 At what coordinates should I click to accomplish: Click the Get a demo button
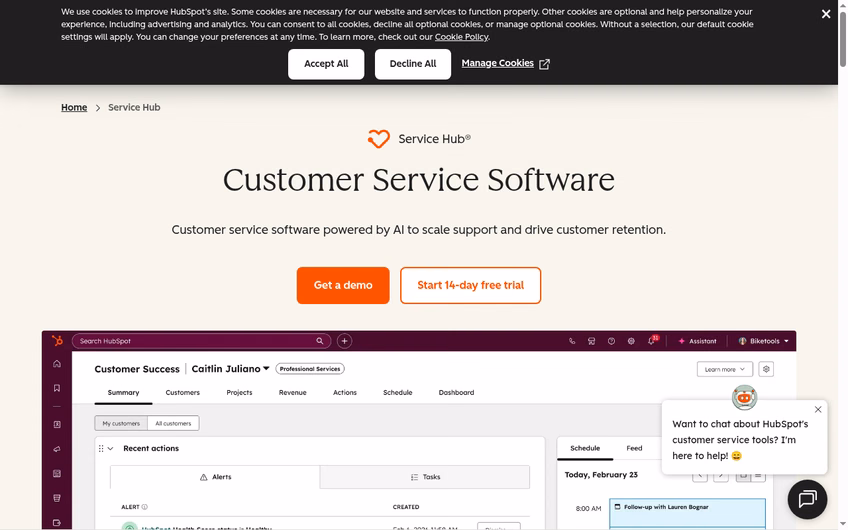click(x=343, y=285)
